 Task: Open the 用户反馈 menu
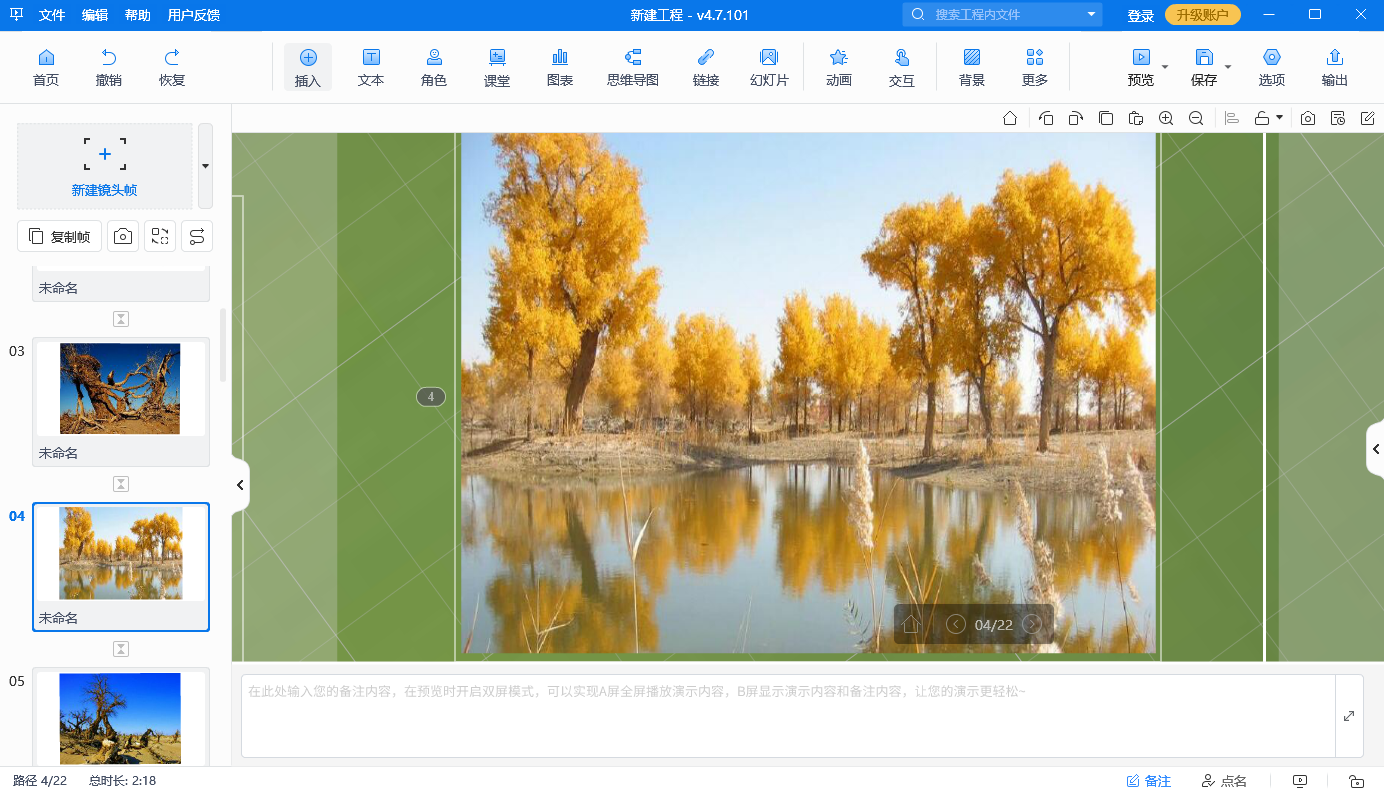[194, 15]
